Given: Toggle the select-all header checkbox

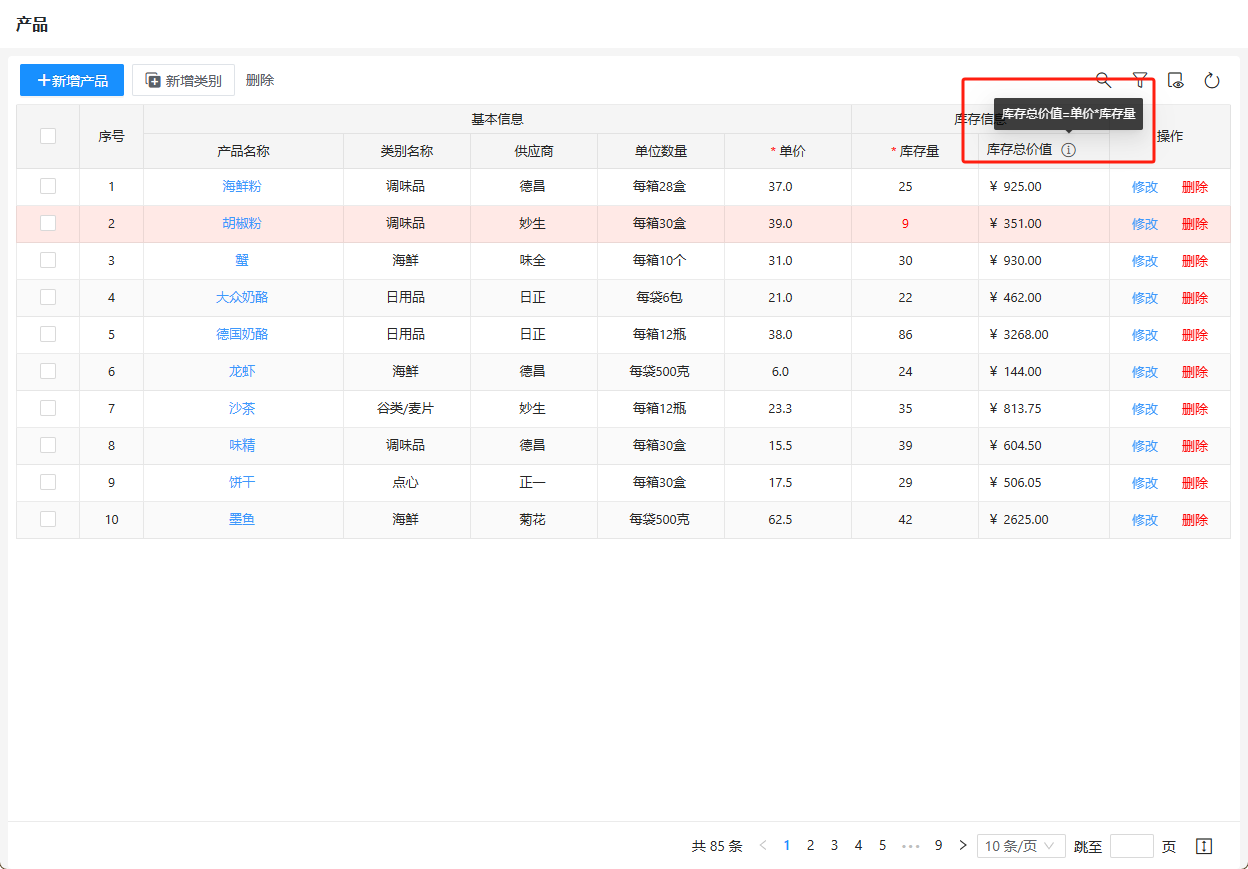Looking at the screenshot, I should click(48, 136).
